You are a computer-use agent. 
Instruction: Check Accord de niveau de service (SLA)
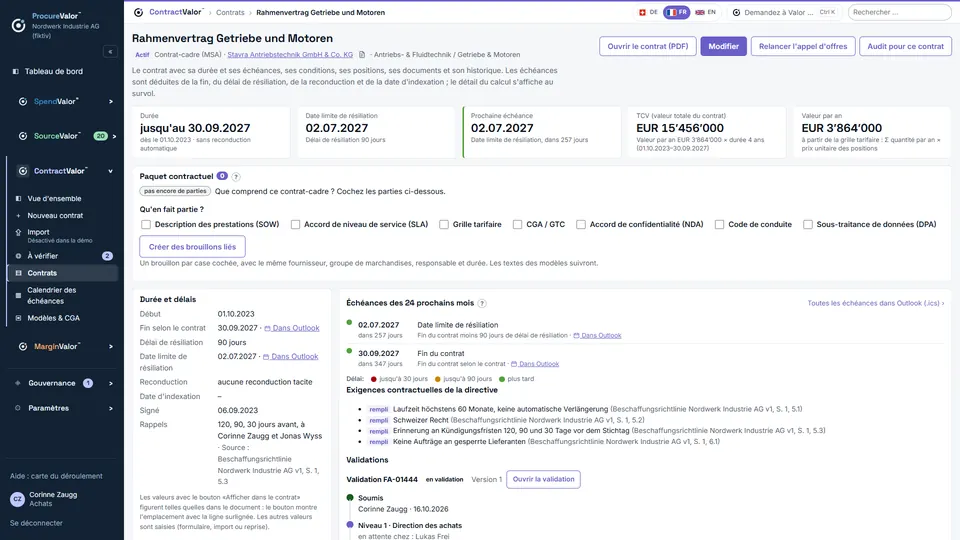pyautogui.click(x=295, y=225)
